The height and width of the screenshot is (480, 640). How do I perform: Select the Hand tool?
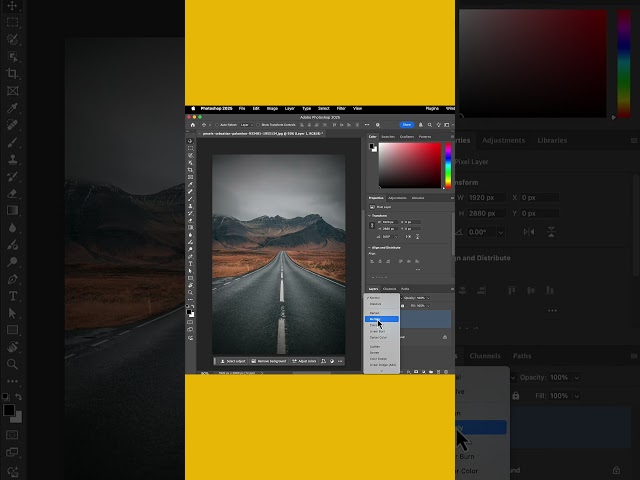190,285
